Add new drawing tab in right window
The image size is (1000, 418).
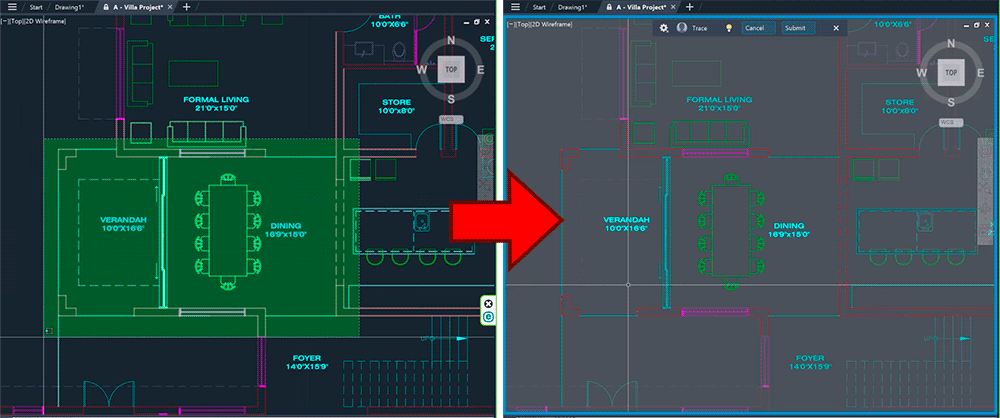[689, 7]
